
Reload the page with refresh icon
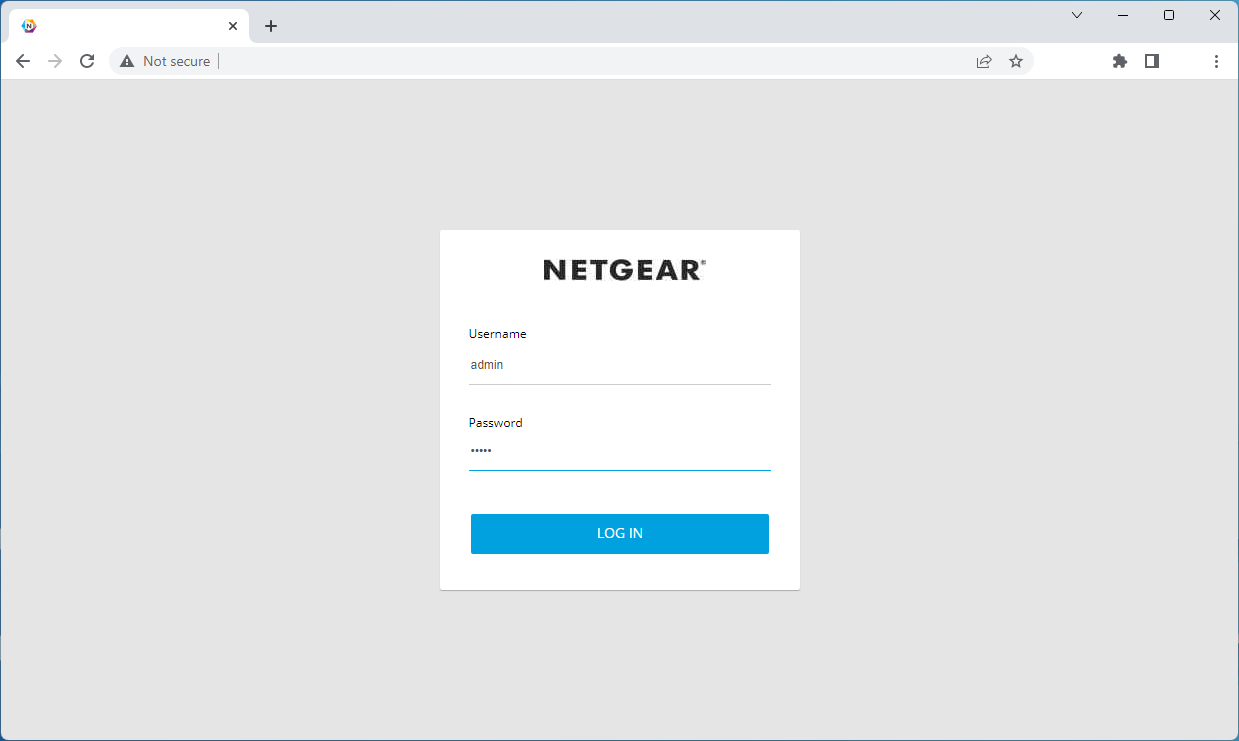tap(87, 61)
